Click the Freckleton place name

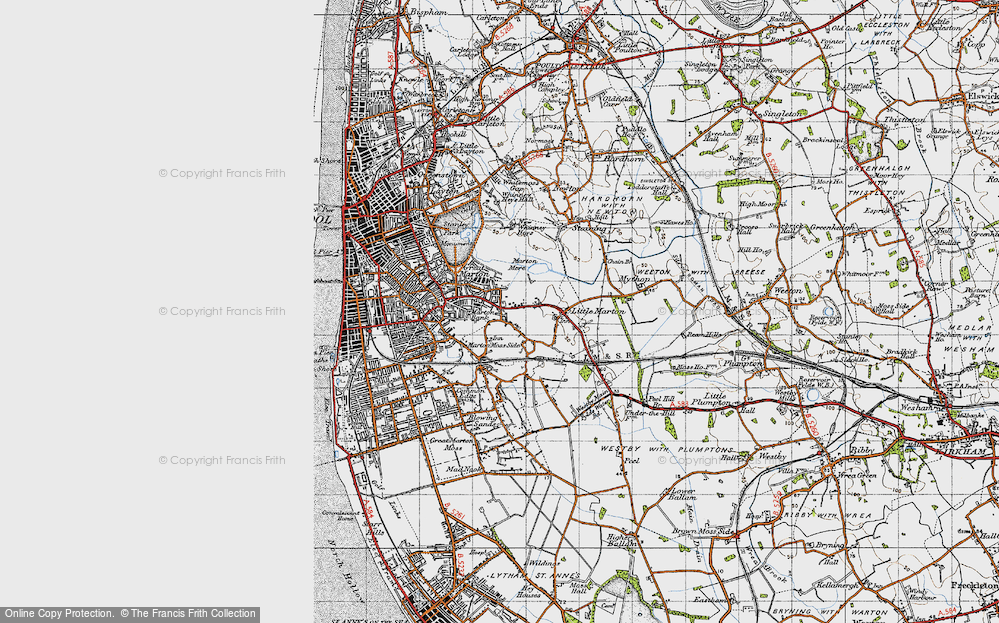pyautogui.click(x=974, y=585)
